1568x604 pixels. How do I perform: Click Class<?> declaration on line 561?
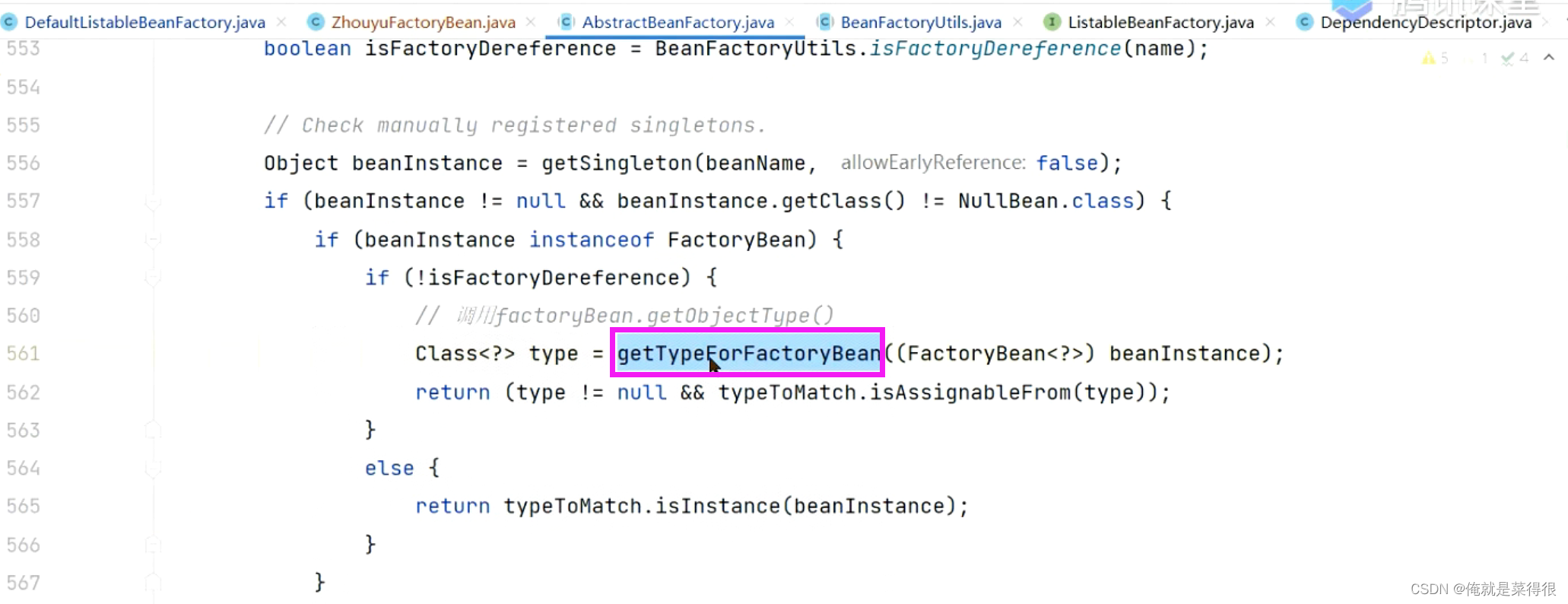(465, 354)
